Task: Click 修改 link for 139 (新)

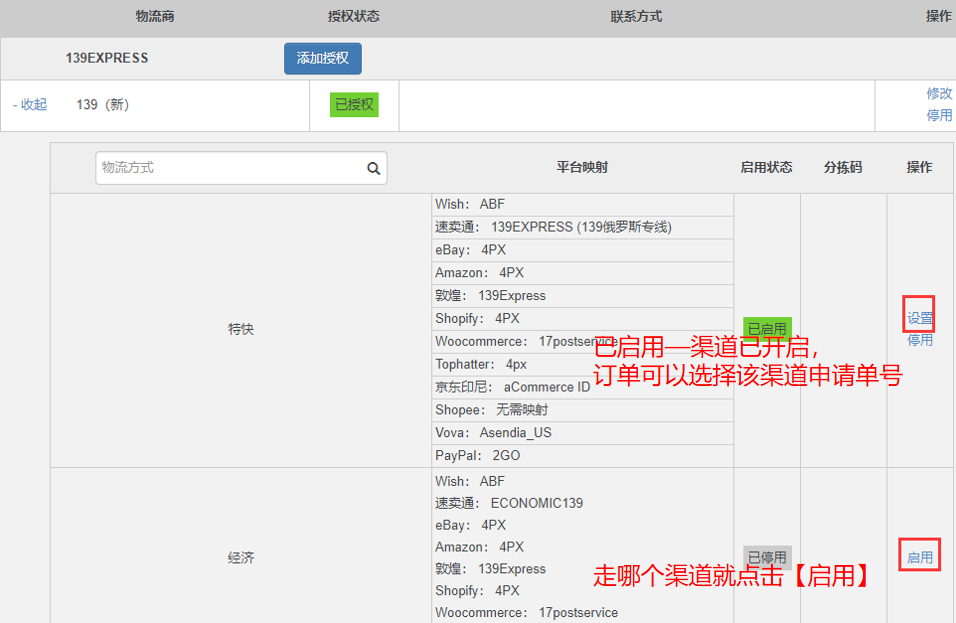Action: [x=939, y=93]
